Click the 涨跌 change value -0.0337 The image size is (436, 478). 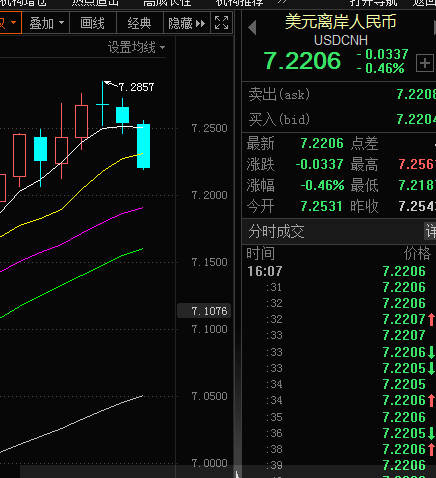319,164
